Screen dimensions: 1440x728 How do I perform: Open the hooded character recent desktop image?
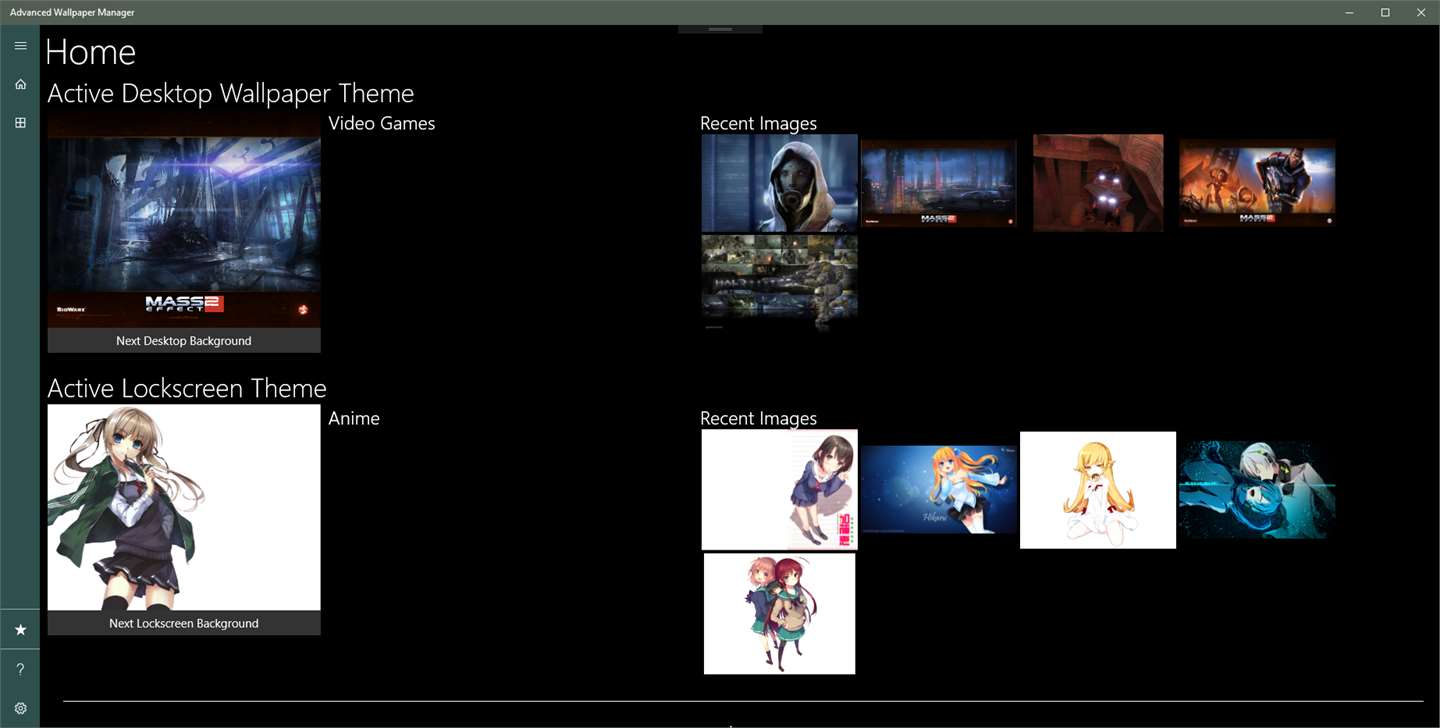click(x=780, y=183)
